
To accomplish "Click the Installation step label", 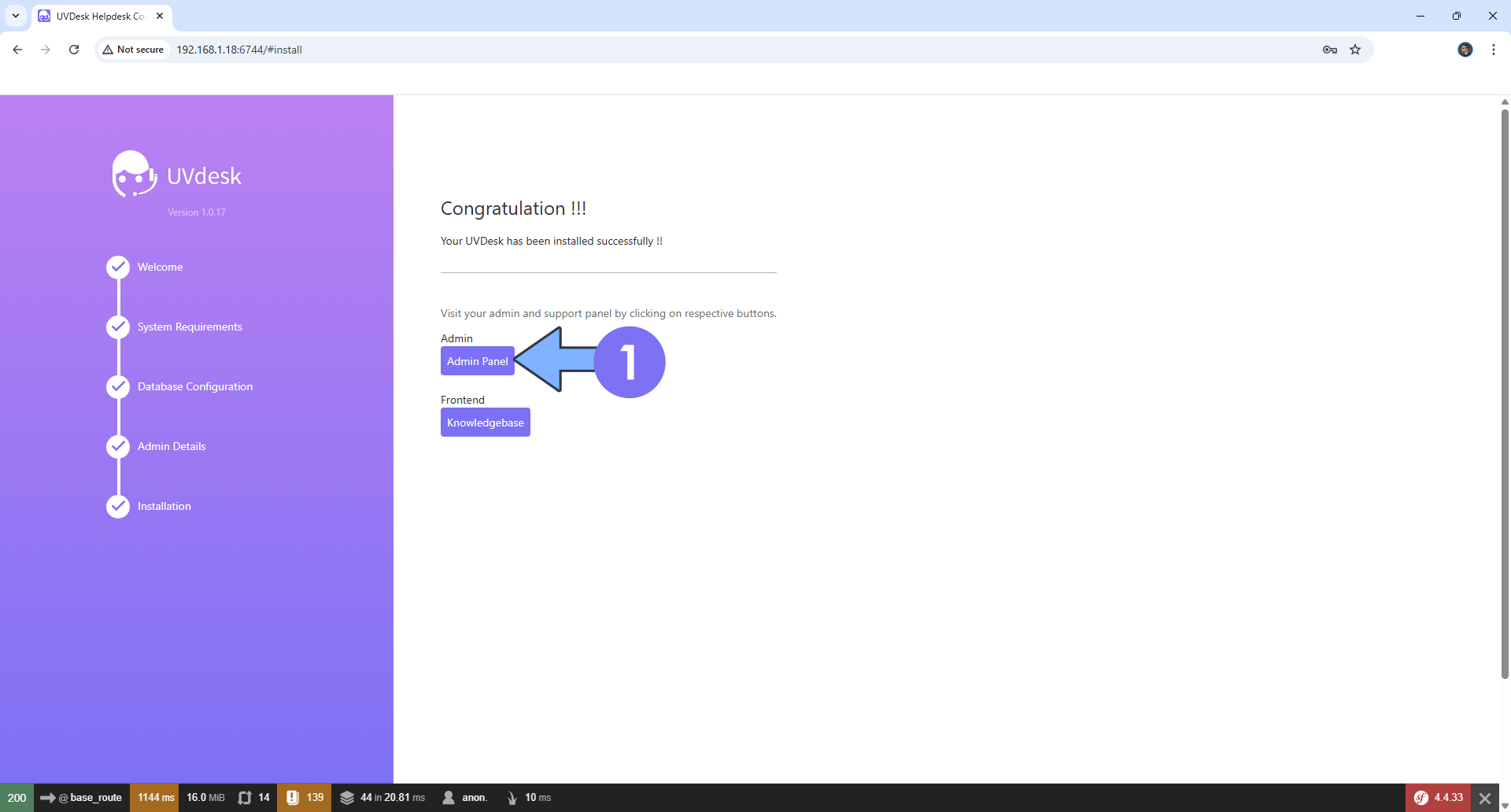I will pos(164,507).
